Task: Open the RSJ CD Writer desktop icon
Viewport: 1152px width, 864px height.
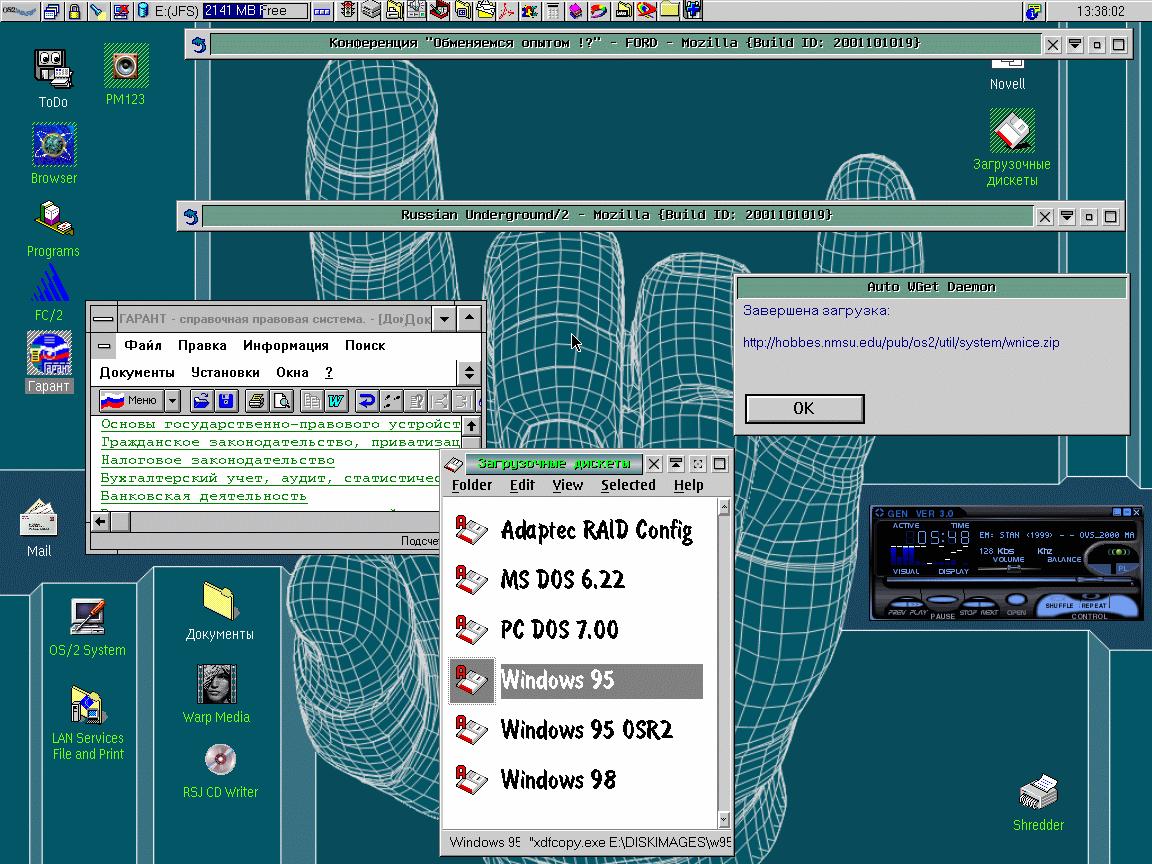Action: [220, 771]
